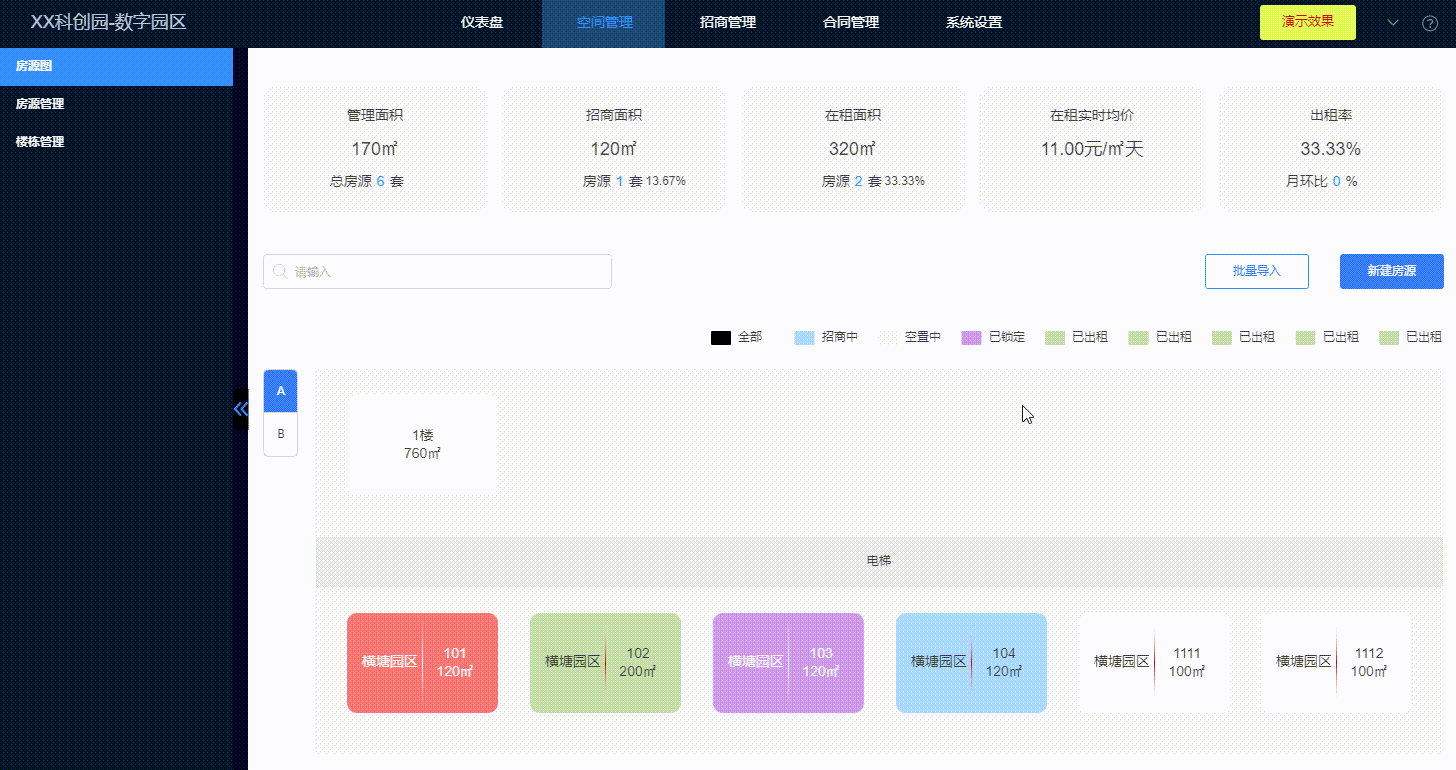Image resolution: width=1456 pixels, height=770 pixels.
Task: Open room card 104 120㎡
Action: pyautogui.click(x=971, y=663)
